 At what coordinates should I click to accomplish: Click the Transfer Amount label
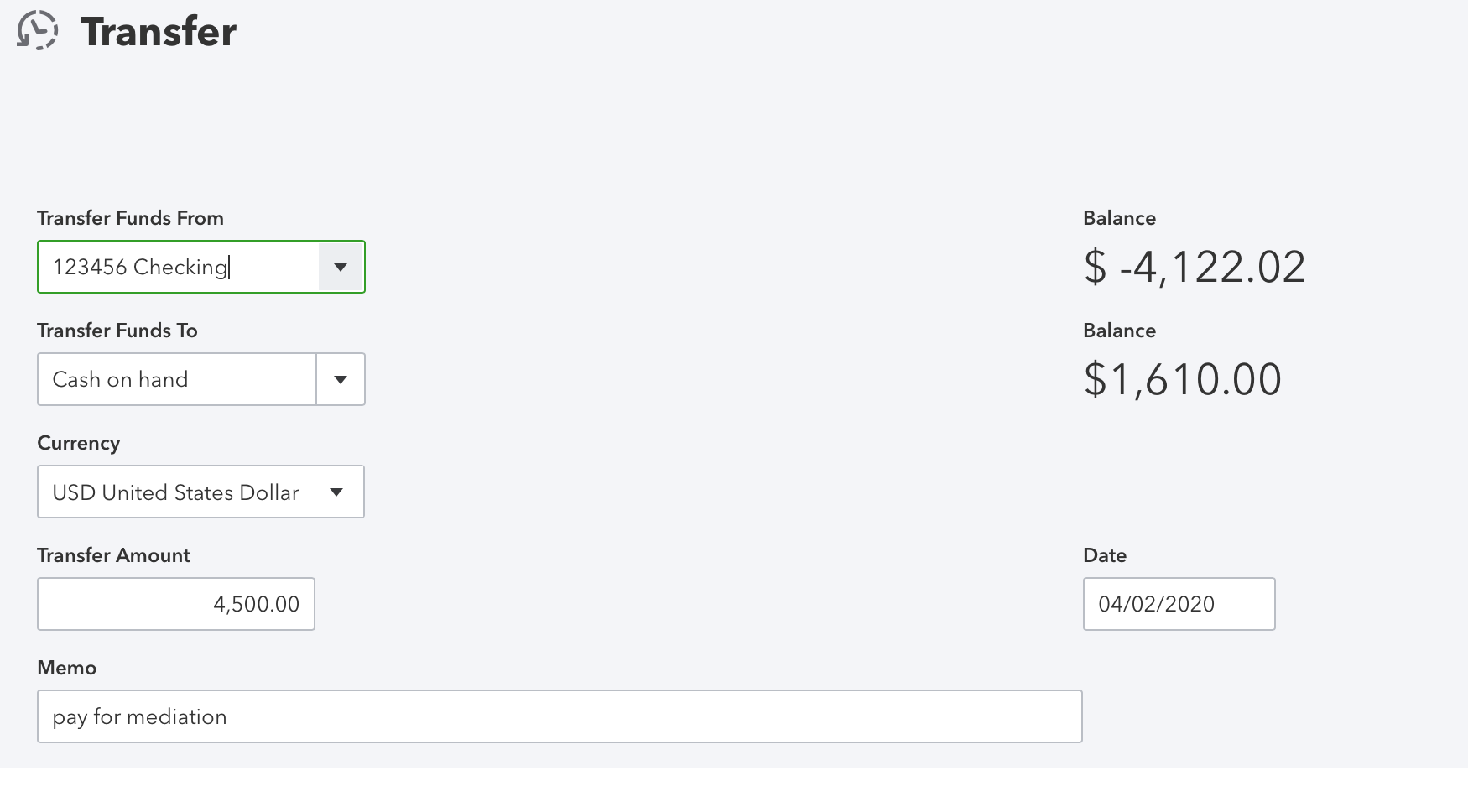113,555
